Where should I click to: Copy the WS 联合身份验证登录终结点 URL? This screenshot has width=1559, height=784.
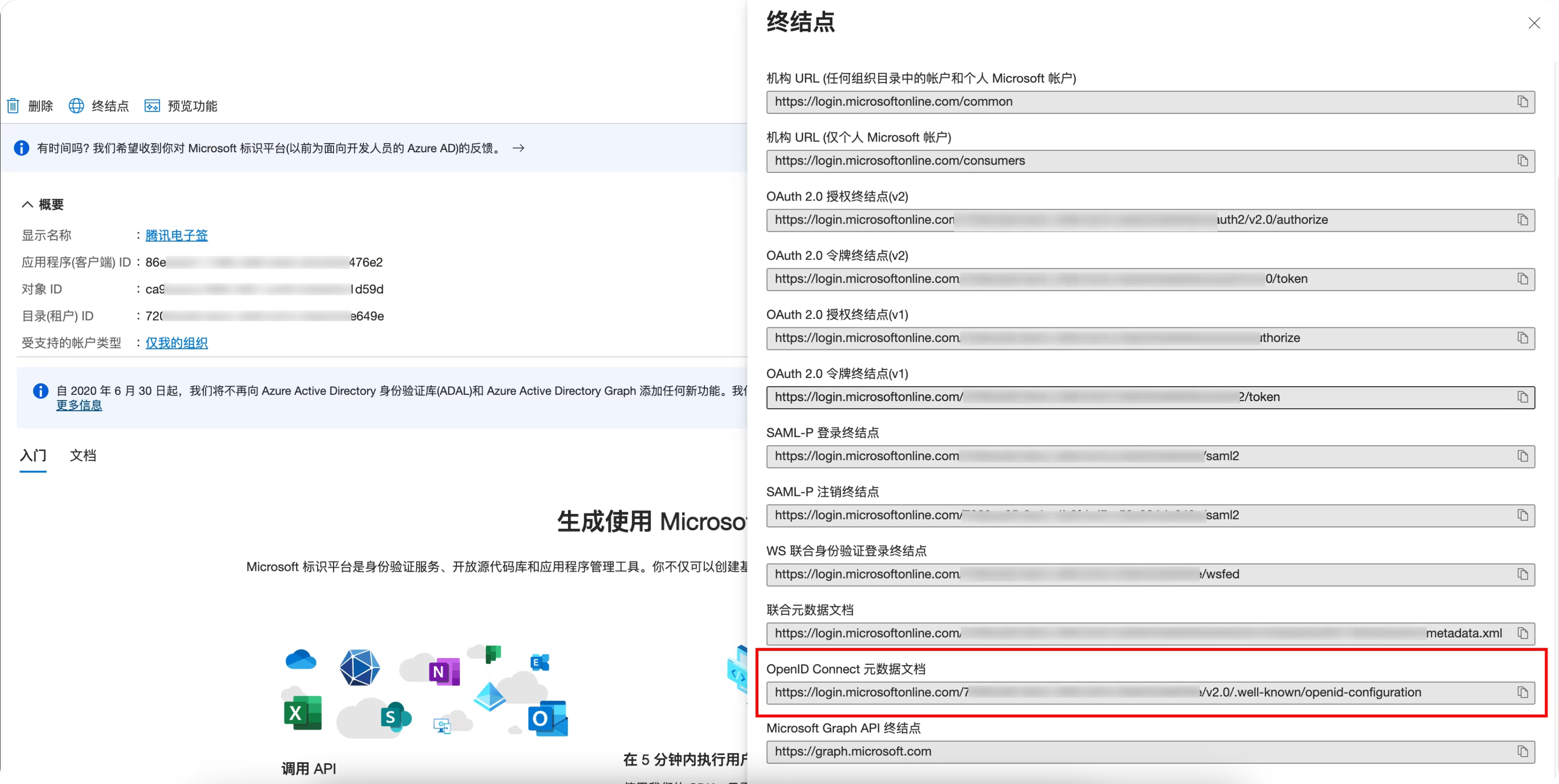pyautogui.click(x=1523, y=574)
